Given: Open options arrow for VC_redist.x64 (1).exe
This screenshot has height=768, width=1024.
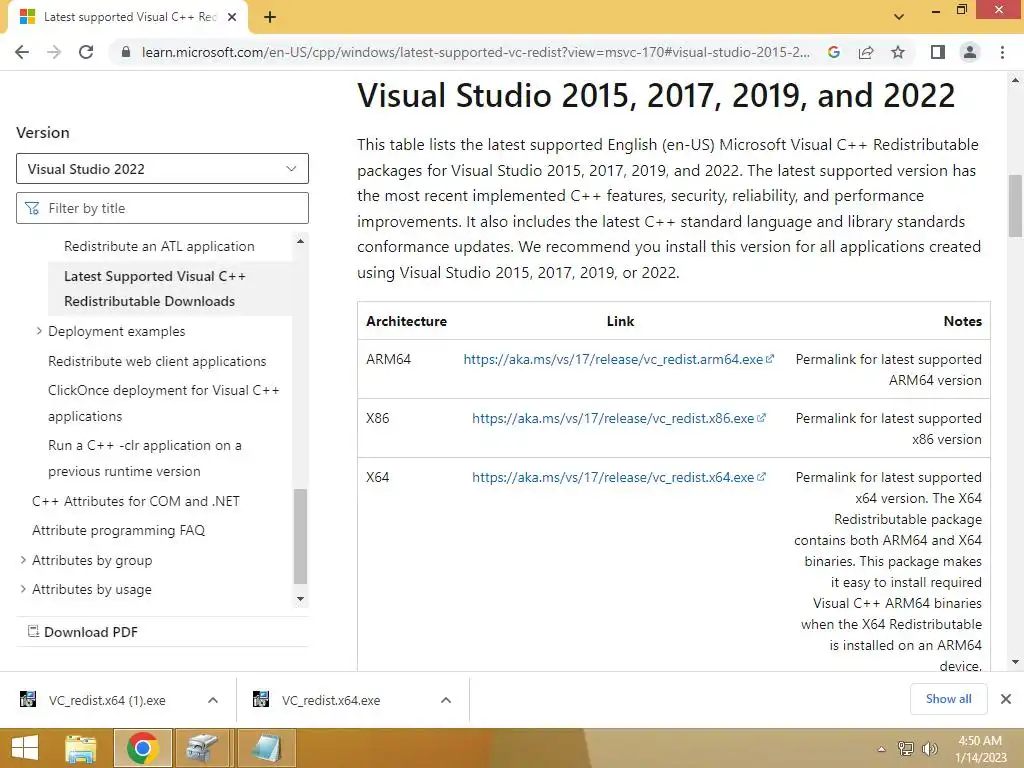Looking at the screenshot, I should tap(213, 700).
